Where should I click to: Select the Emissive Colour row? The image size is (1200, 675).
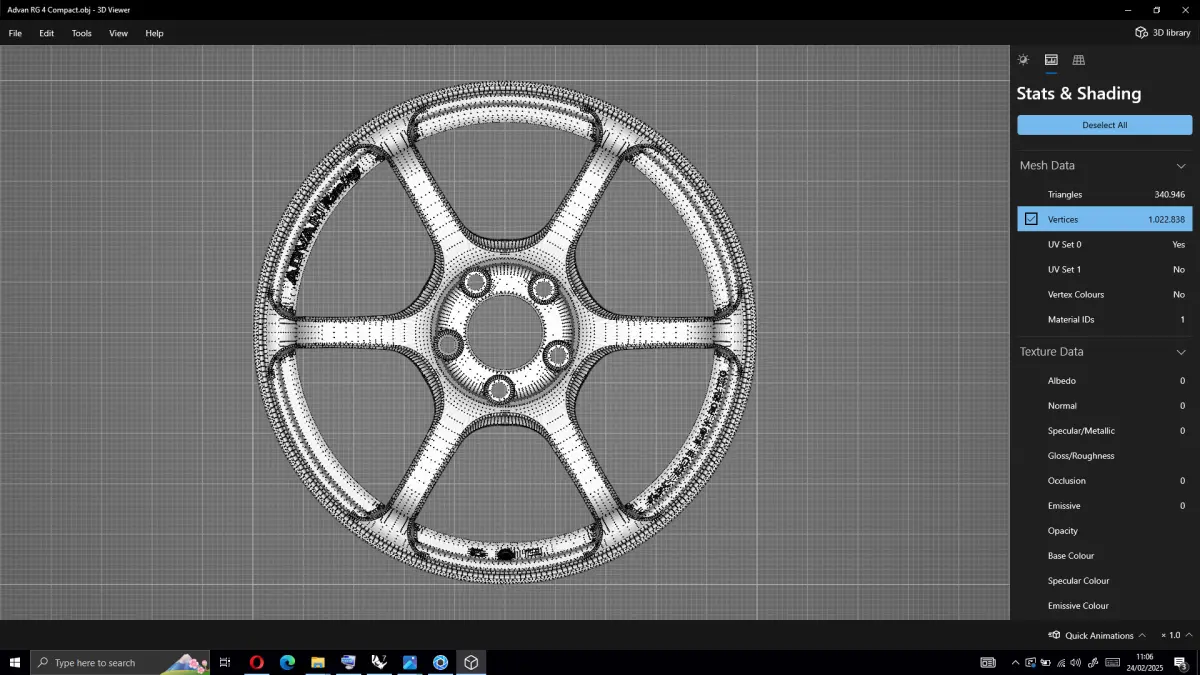click(1105, 605)
